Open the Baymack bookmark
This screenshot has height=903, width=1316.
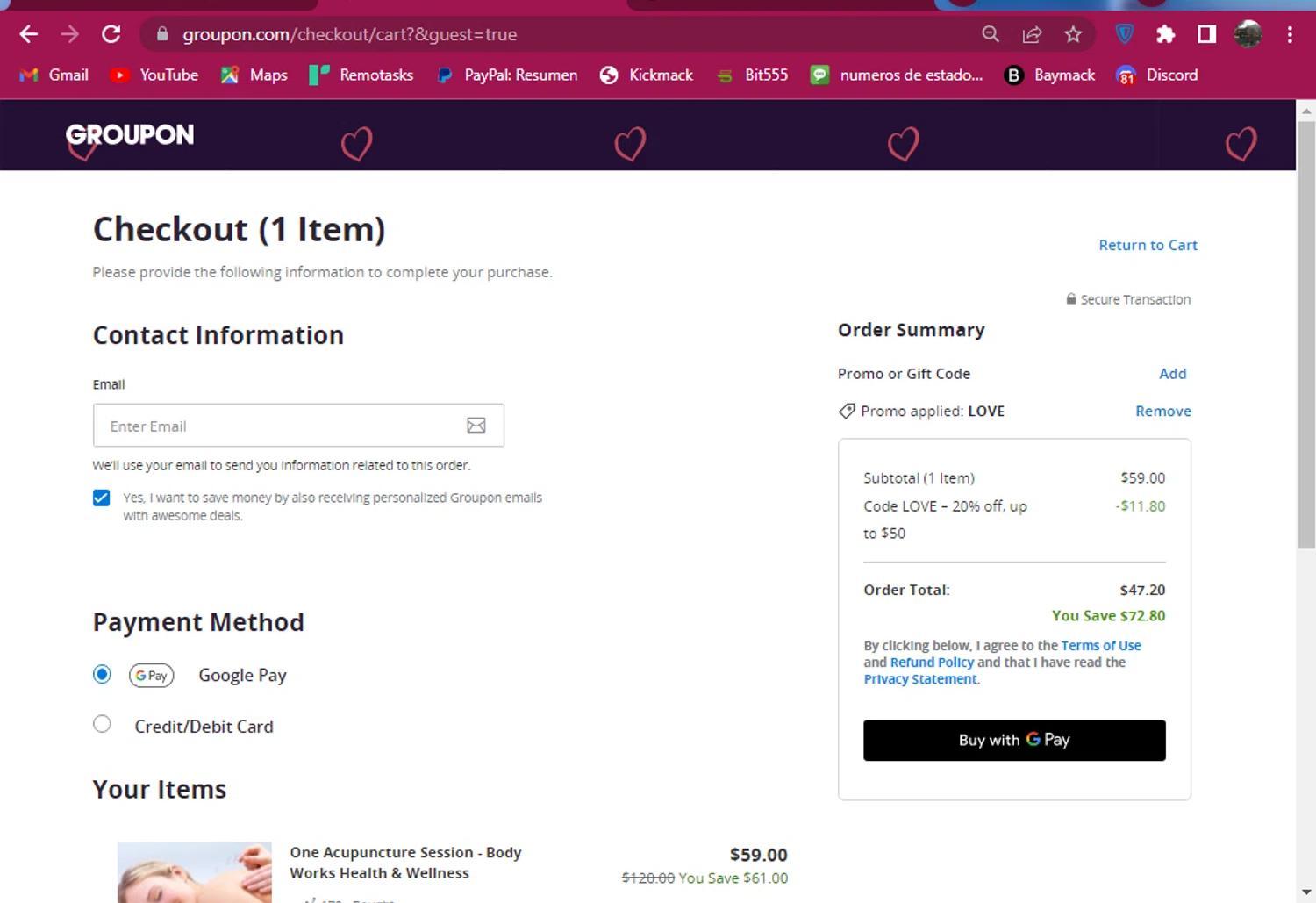click(1049, 75)
